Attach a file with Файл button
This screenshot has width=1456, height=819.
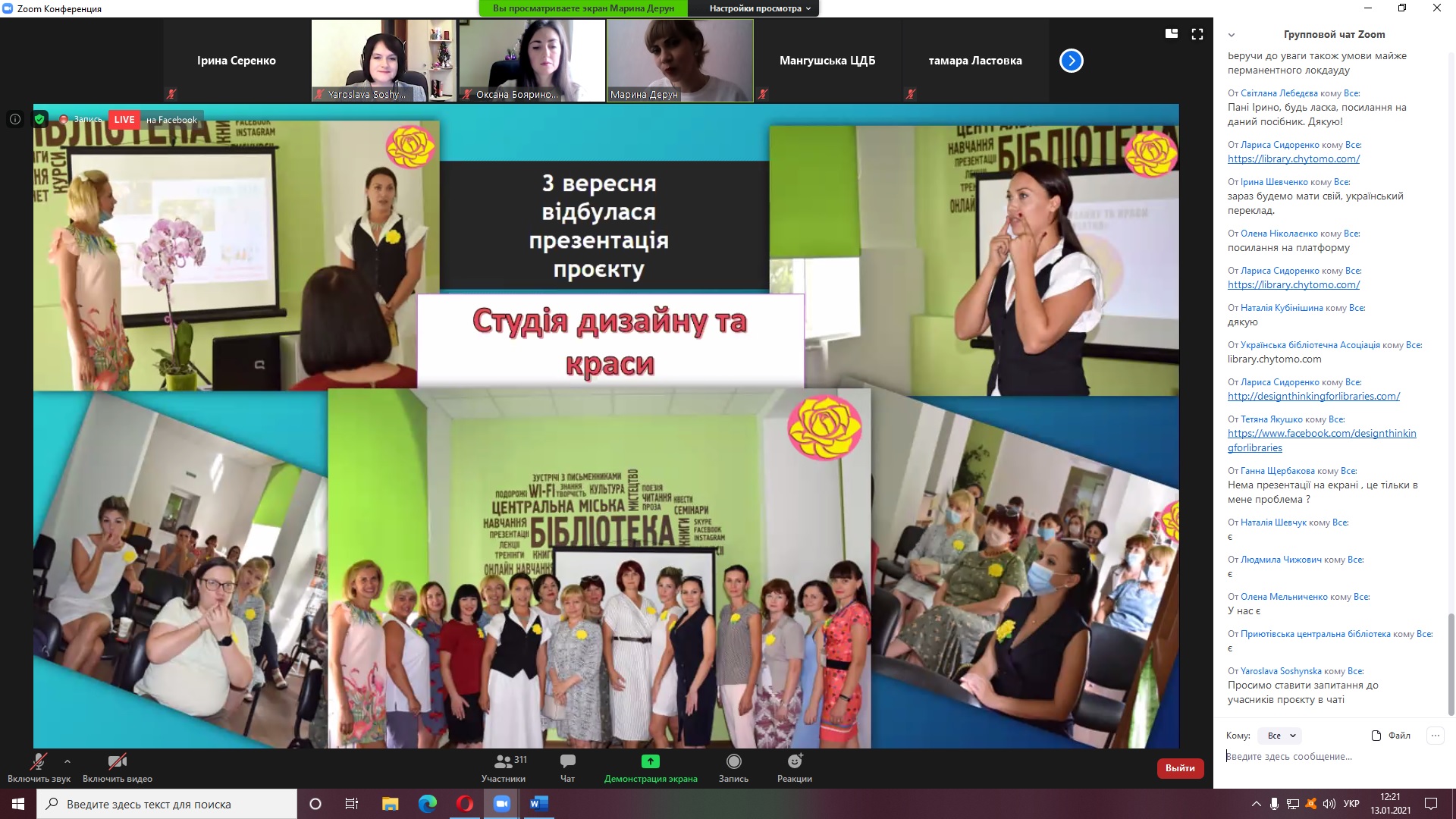click(x=1391, y=736)
